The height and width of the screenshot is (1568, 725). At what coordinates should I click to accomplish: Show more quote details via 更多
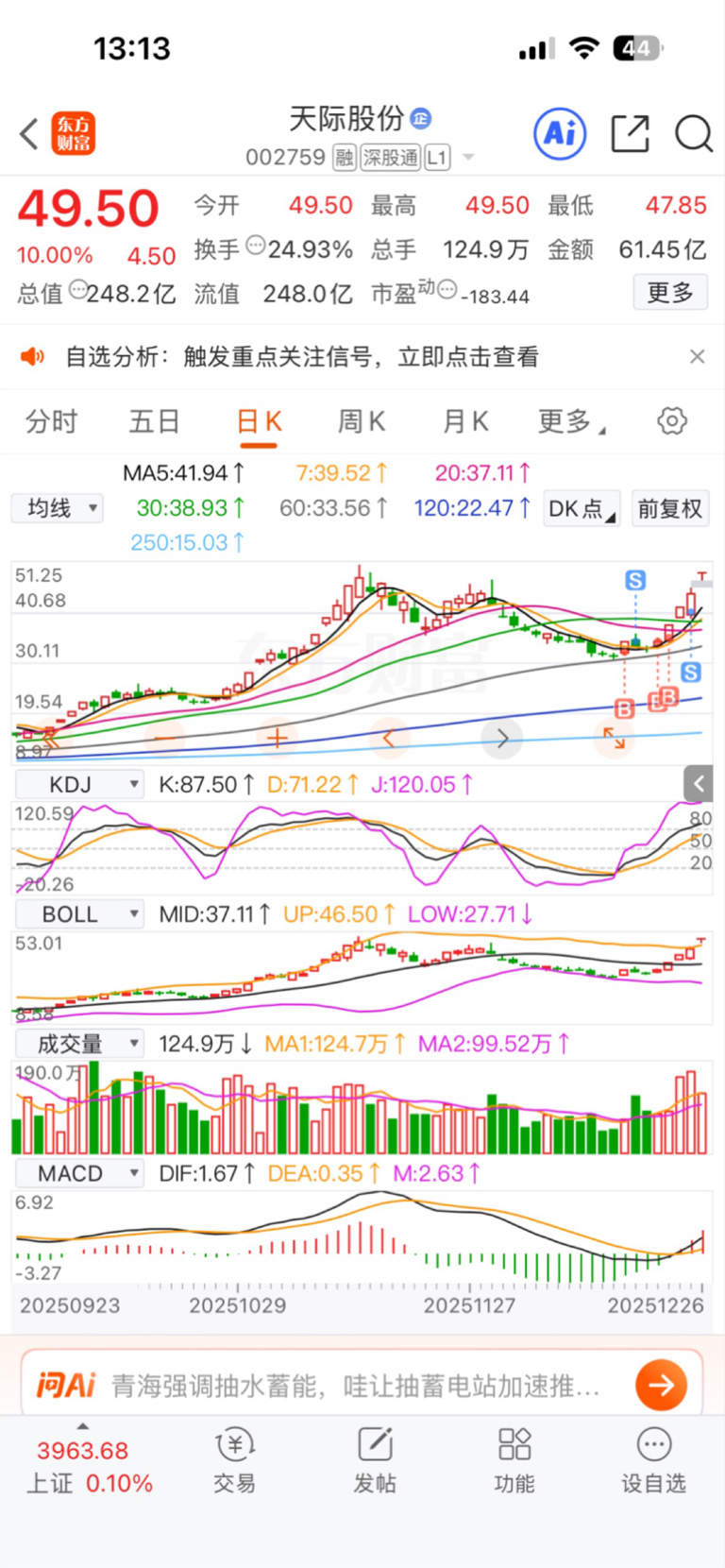pos(670,293)
